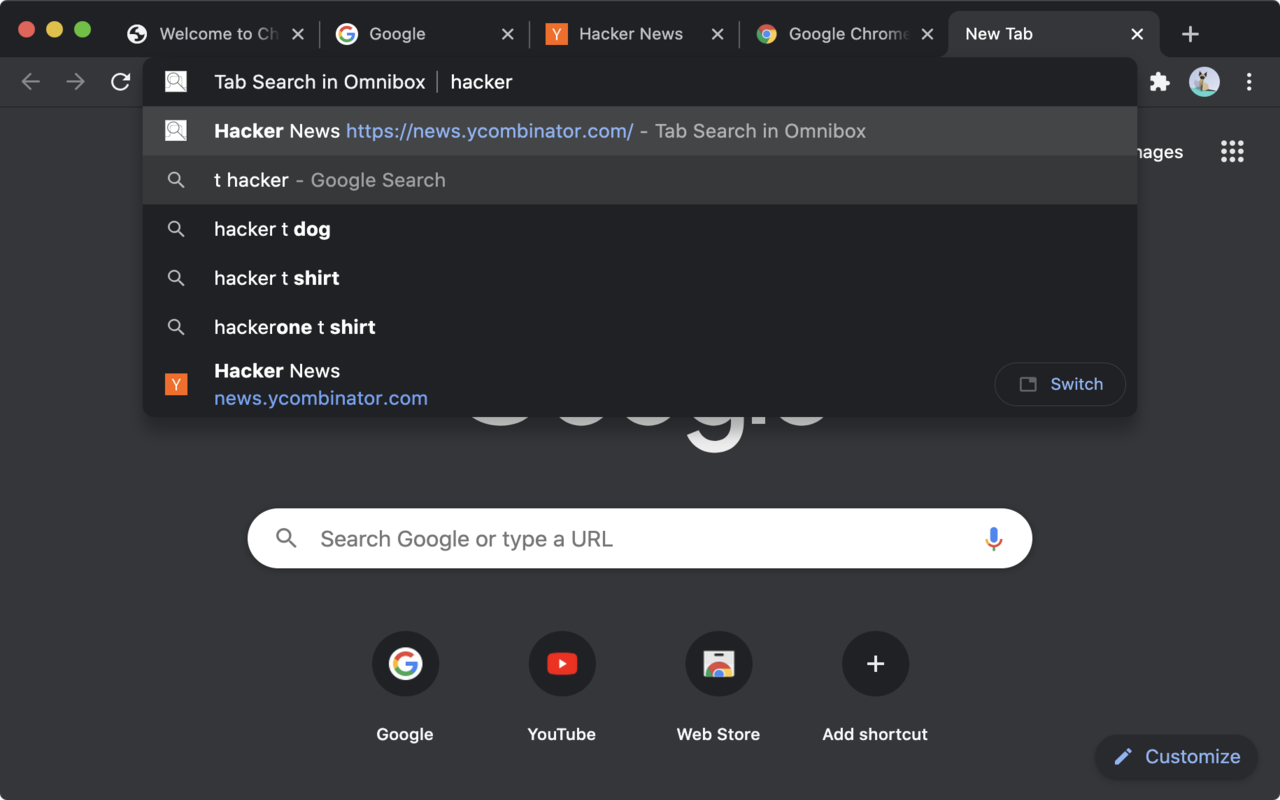Switch to the Google tab
The image size is (1280, 800).
[x=425, y=34]
